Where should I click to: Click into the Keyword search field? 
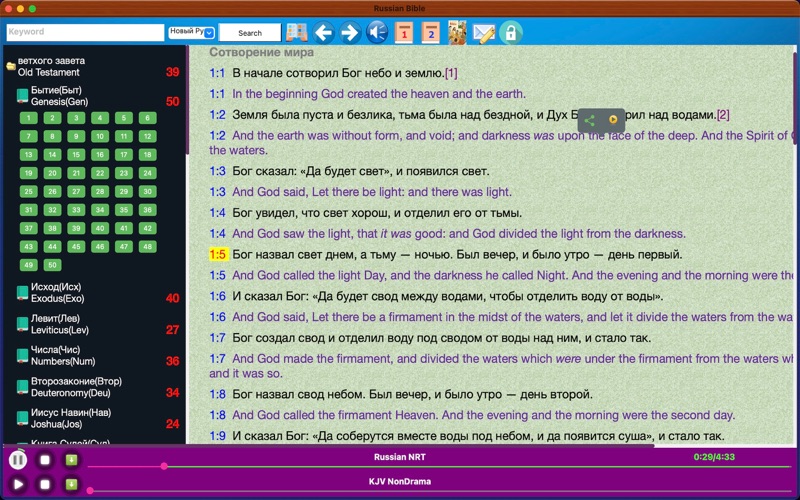(x=84, y=32)
